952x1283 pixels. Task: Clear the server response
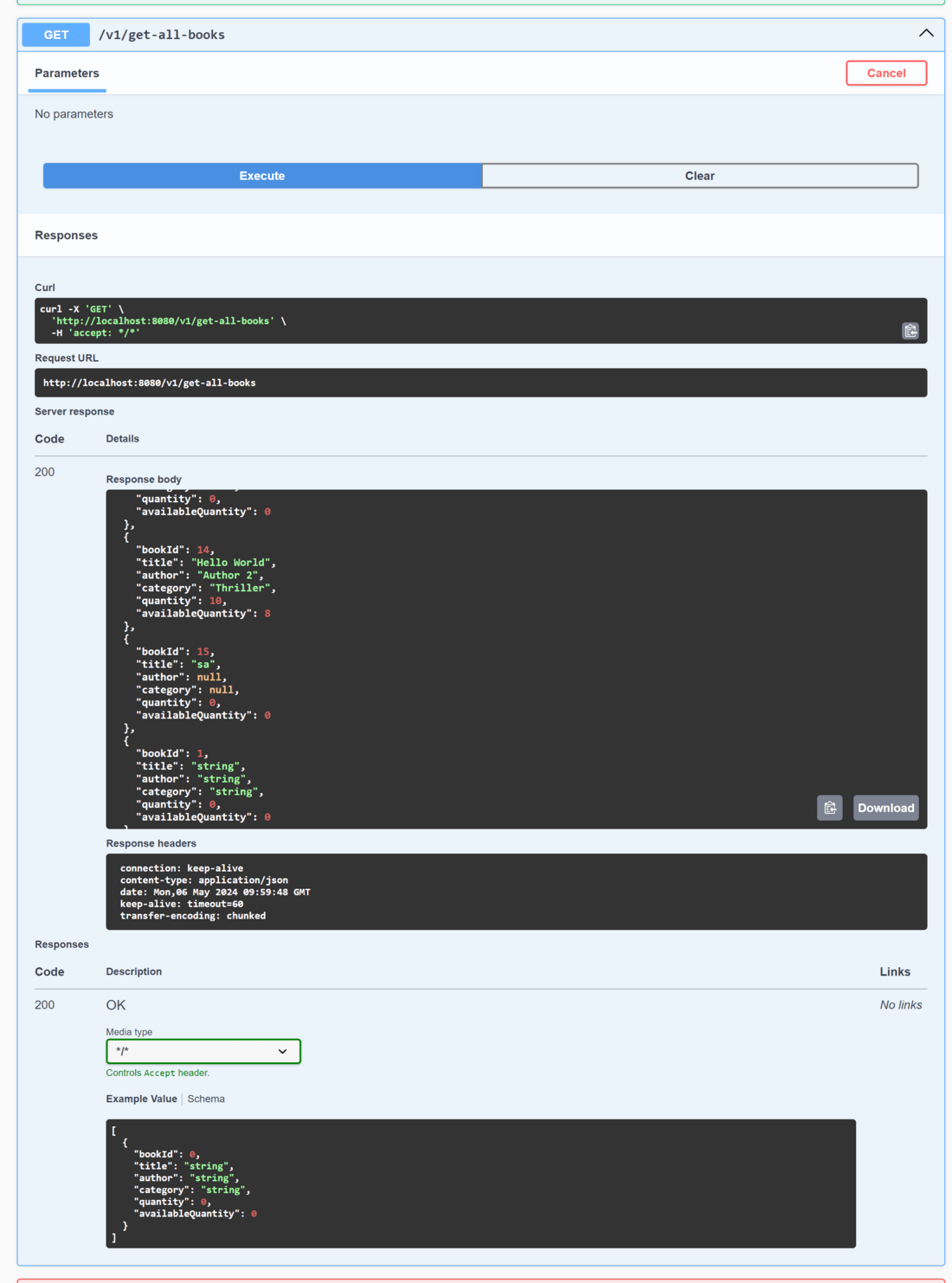pyautogui.click(x=699, y=176)
